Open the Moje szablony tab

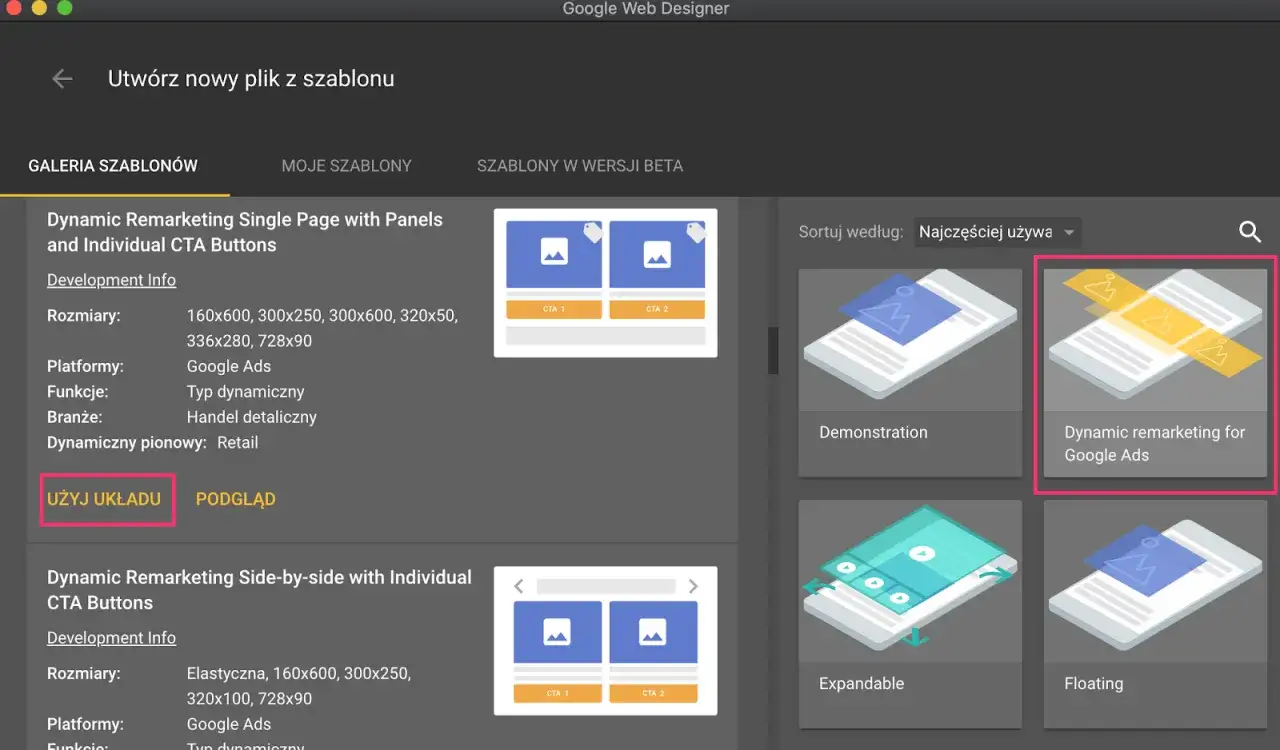tap(346, 166)
